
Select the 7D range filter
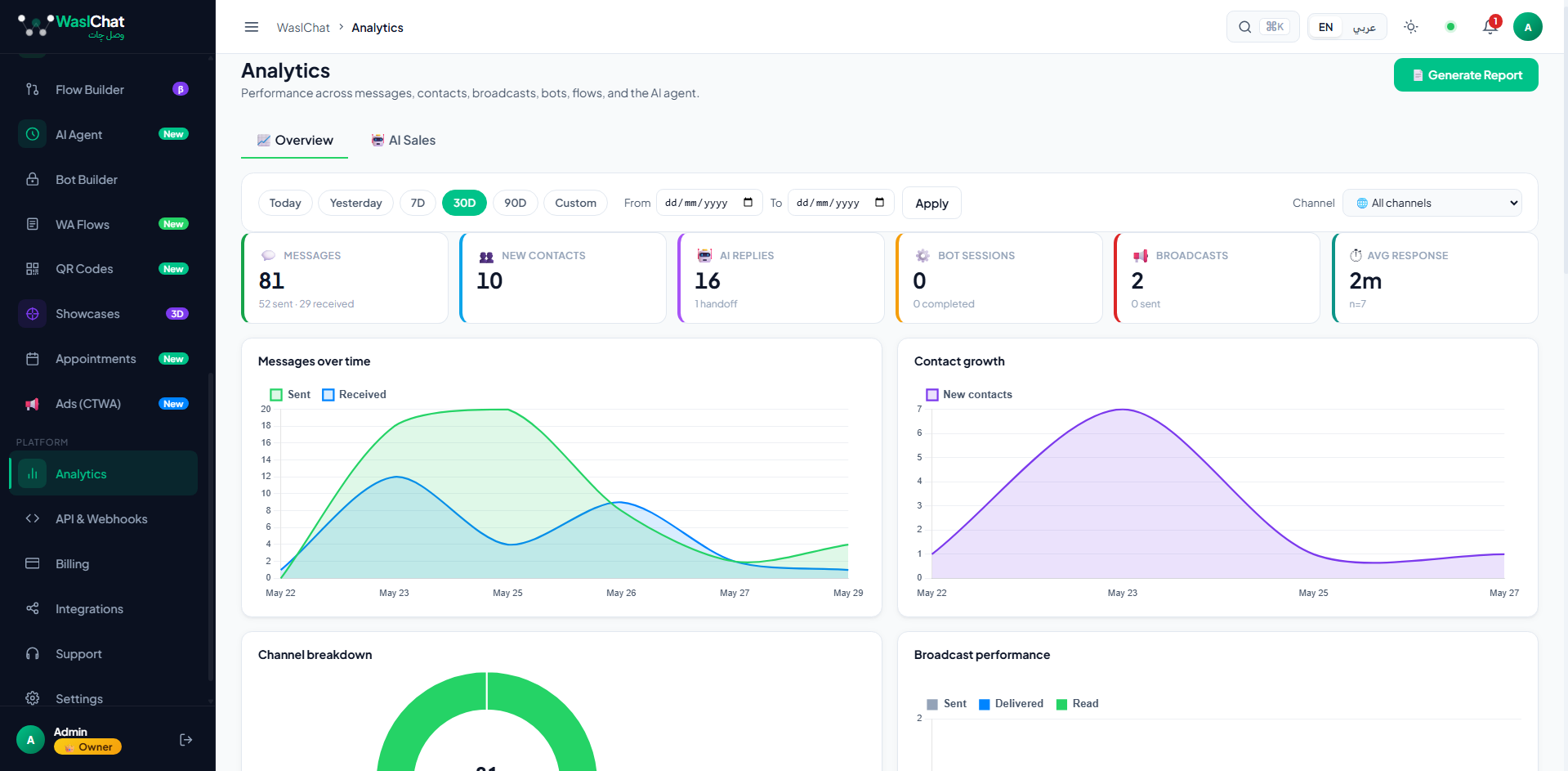(418, 203)
